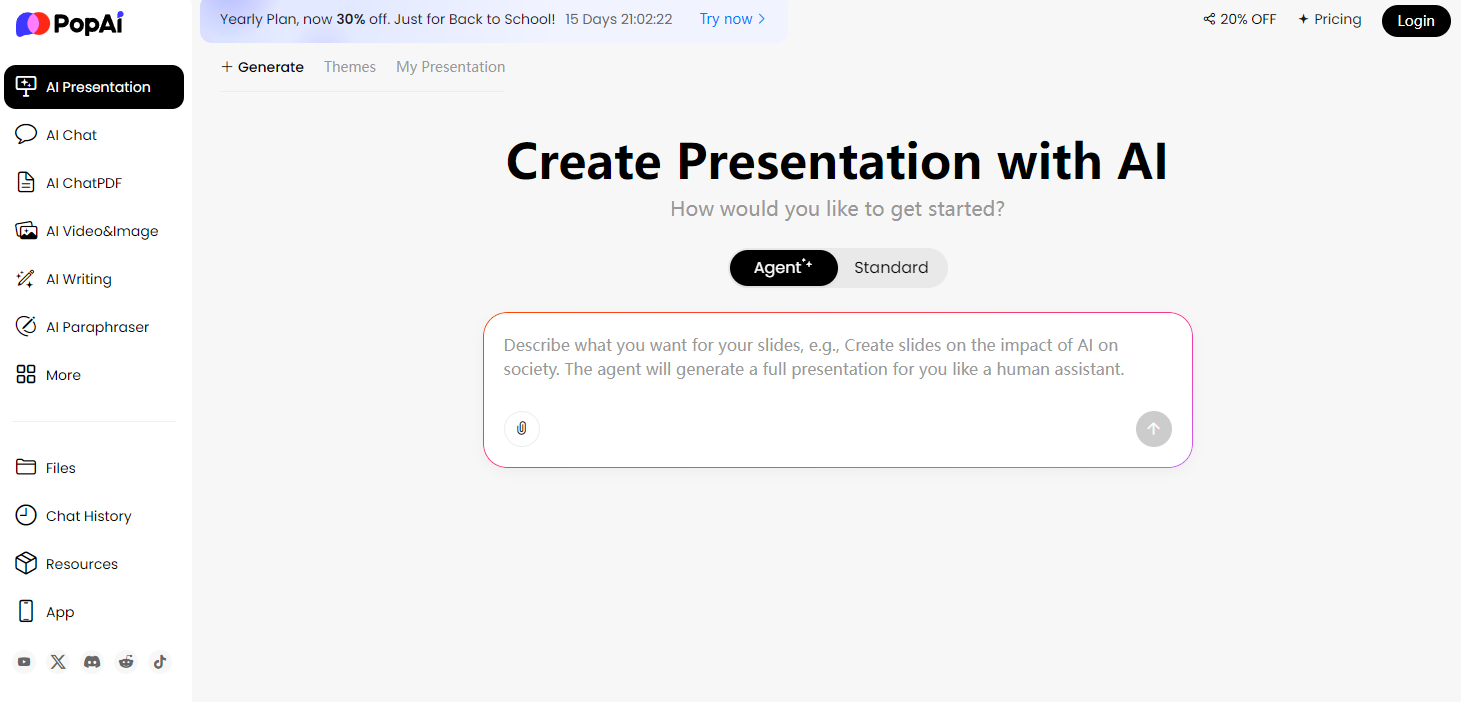Image resolution: width=1461 pixels, height=702 pixels.
Task: Attach a file with the paperclip icon
Action: (521, 428)
